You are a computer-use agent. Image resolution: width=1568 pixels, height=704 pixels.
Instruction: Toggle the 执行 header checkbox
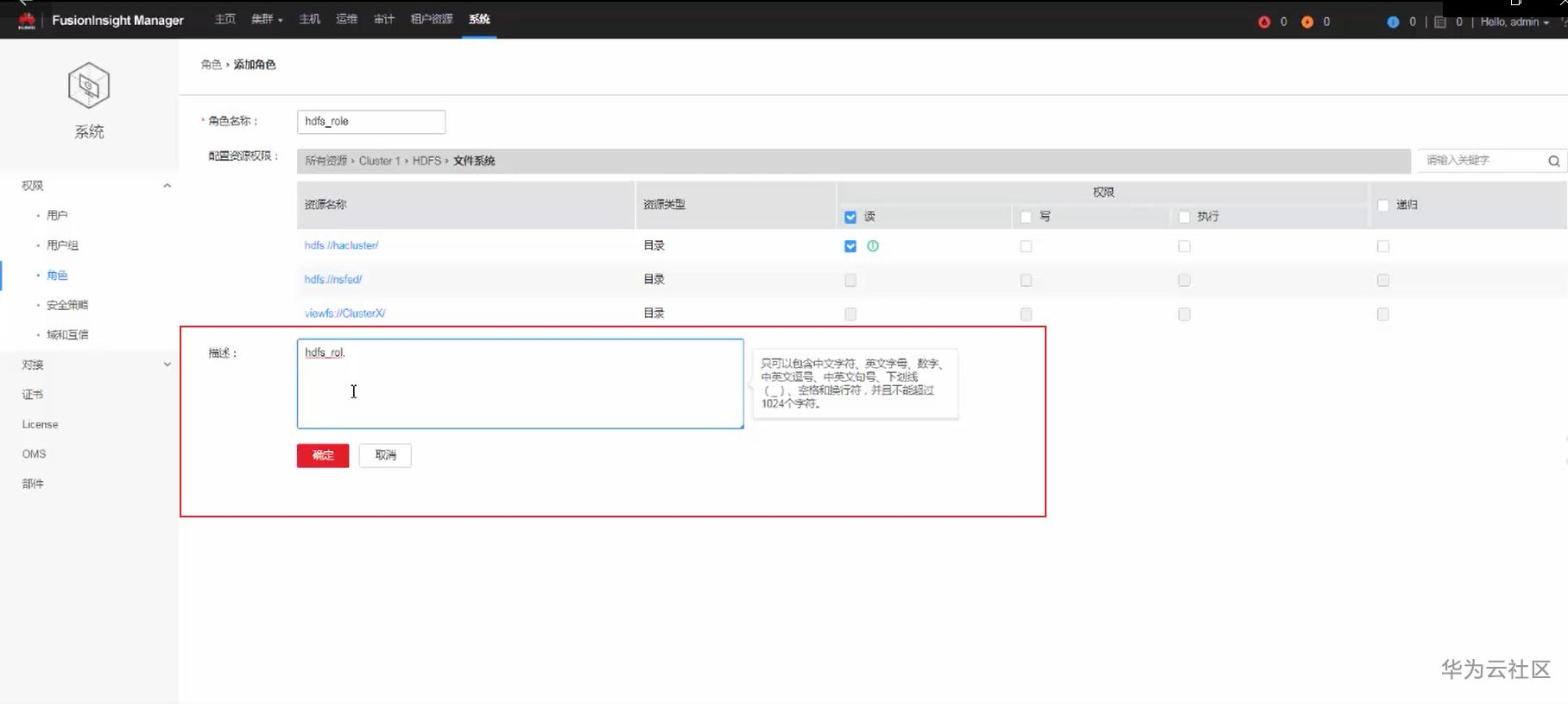tap(1184, 217)
